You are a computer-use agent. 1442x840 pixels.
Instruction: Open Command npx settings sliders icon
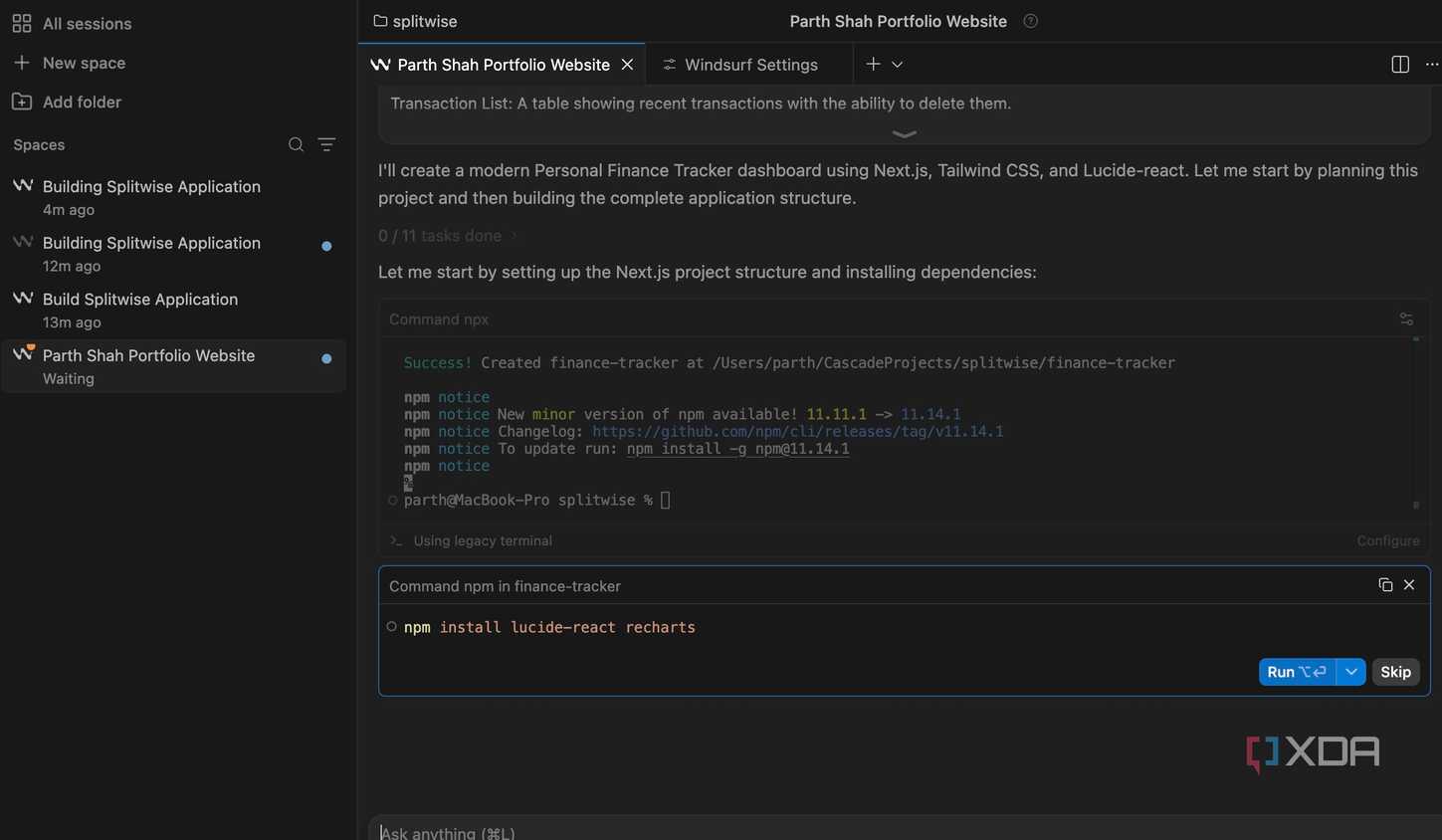click(1406, 319)
